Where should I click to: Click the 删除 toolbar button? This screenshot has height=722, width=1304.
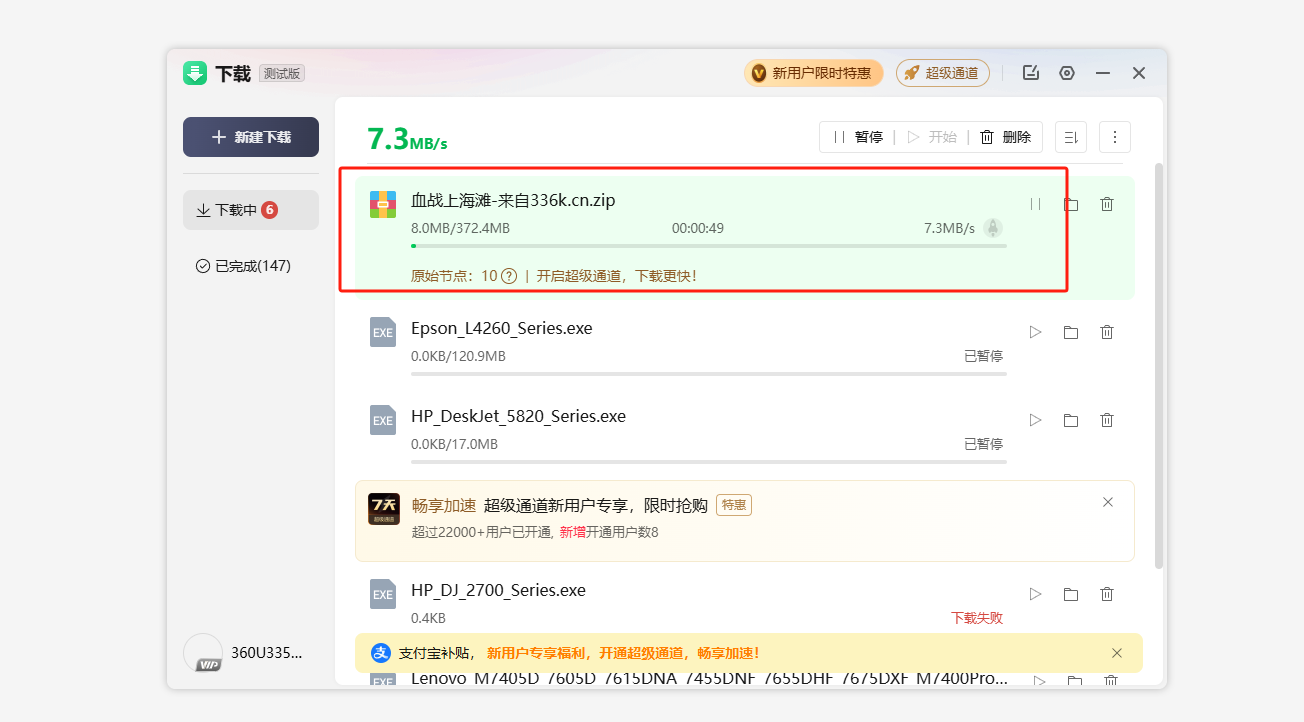(1005, 137)
